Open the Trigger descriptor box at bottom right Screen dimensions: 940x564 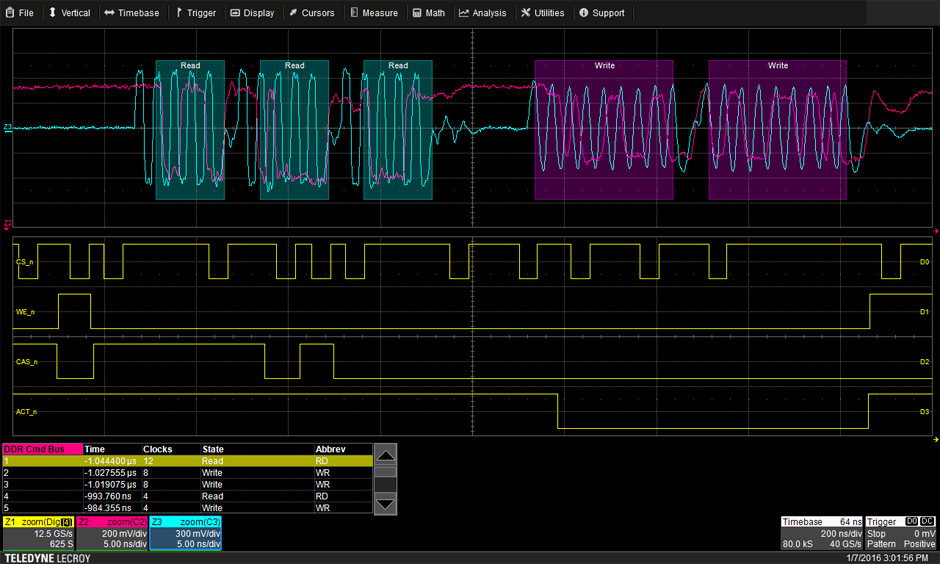[901, 534]
